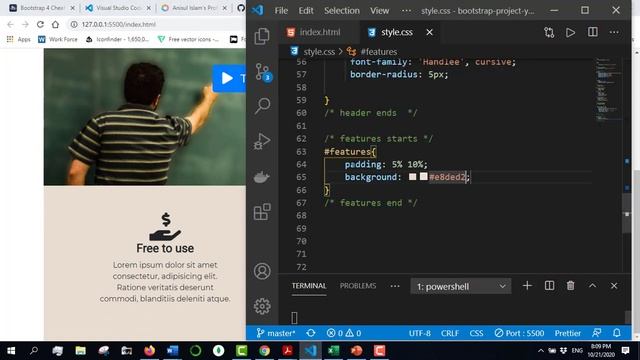Click UTF-8 encoding in status bar

420,333
